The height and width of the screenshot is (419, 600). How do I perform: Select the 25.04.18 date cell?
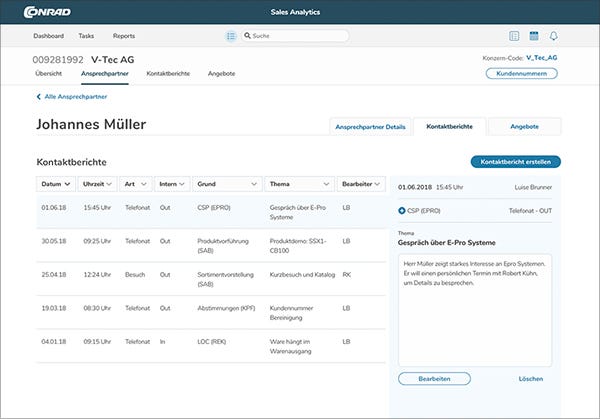pyautogui.click(x=54, y=275)
